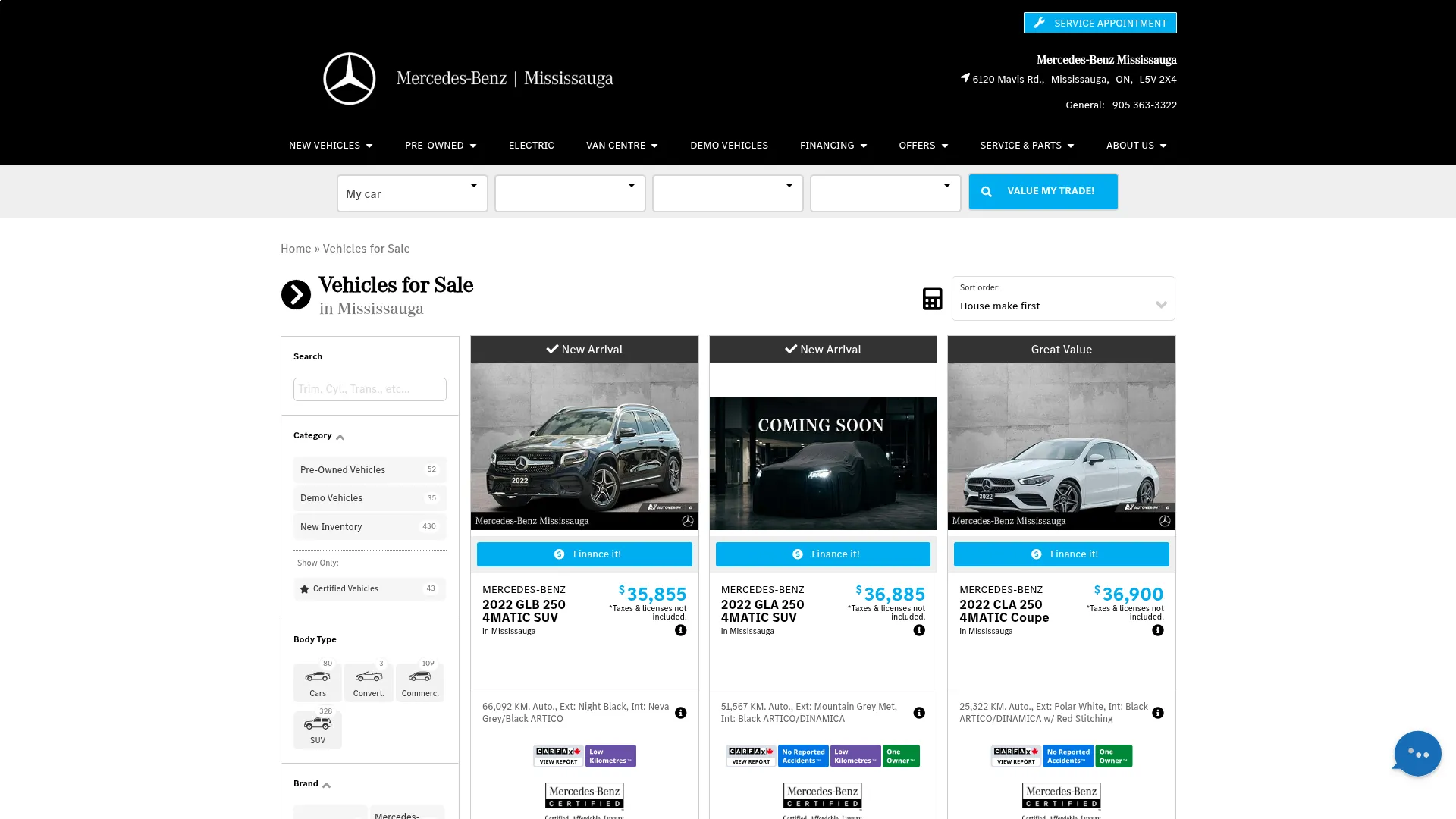The image size is (1456, 819).
Task: Select the Cars body type icon
Action: (x=318, y=682)
